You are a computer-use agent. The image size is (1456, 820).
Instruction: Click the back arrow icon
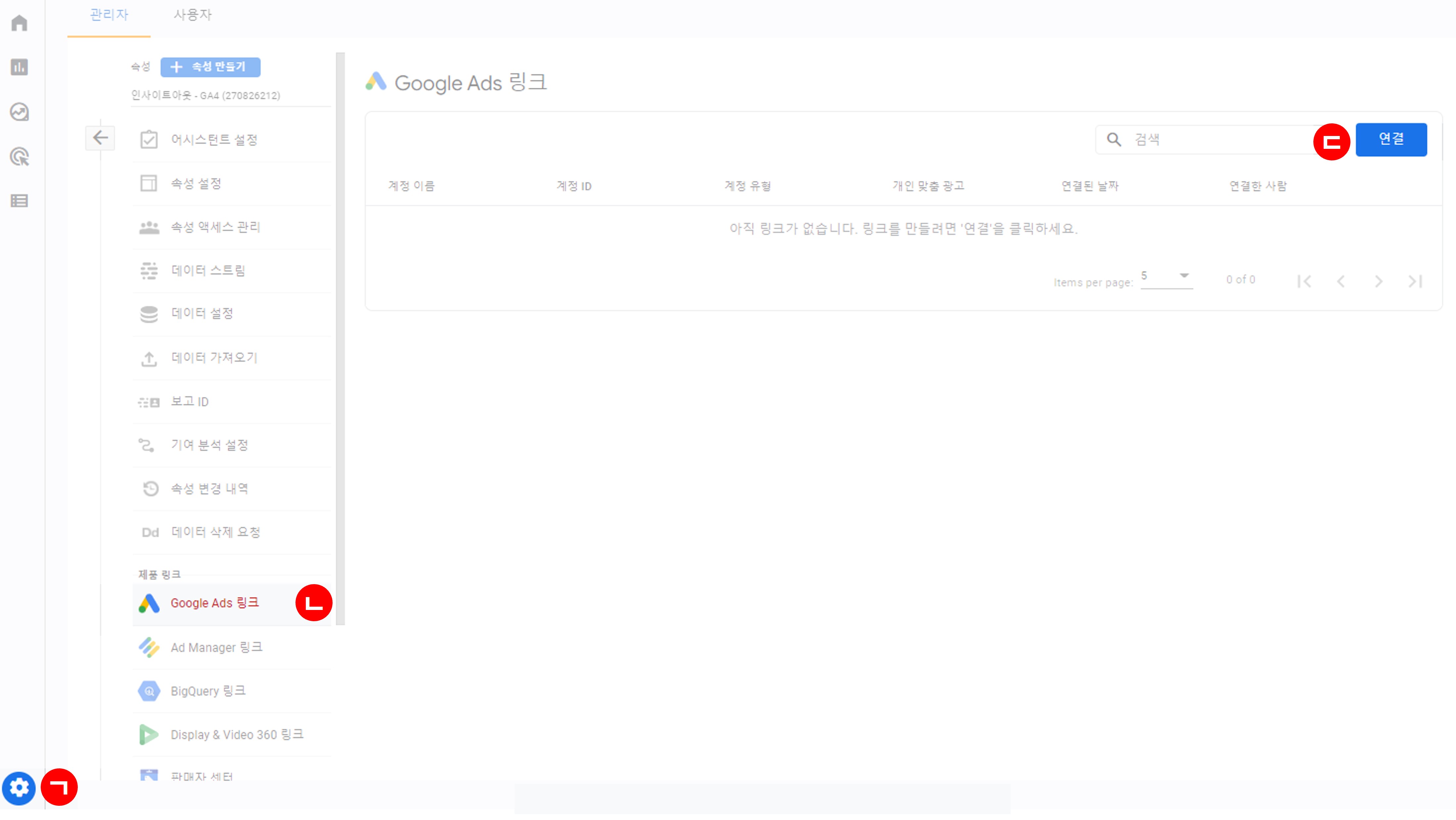click(x=100, y=137)
